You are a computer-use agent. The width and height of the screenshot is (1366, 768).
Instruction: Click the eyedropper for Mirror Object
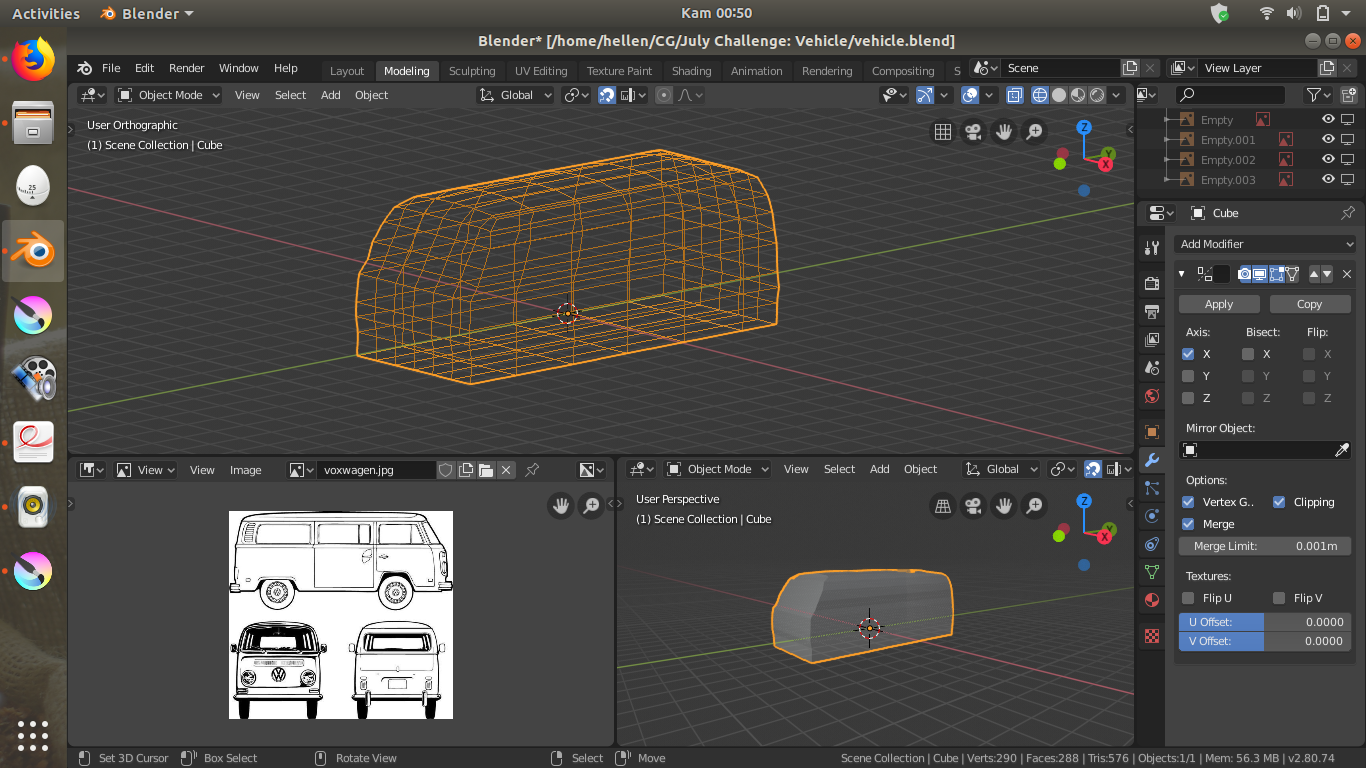(x=1342, y=451)
